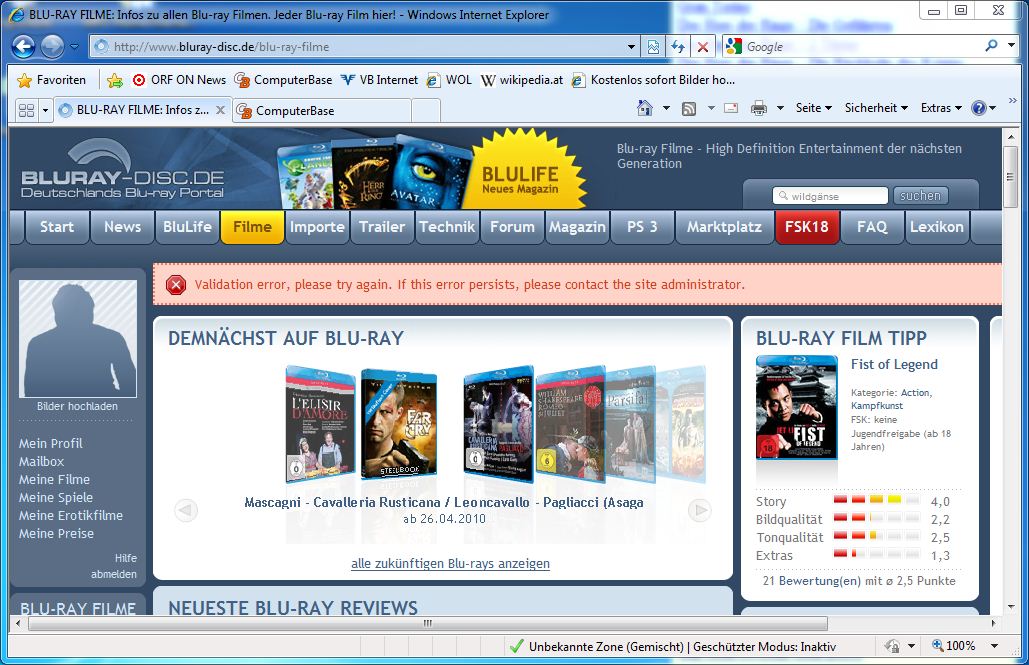Click the abmelden link
1029x665 pixels.
[x=114, y=574]
